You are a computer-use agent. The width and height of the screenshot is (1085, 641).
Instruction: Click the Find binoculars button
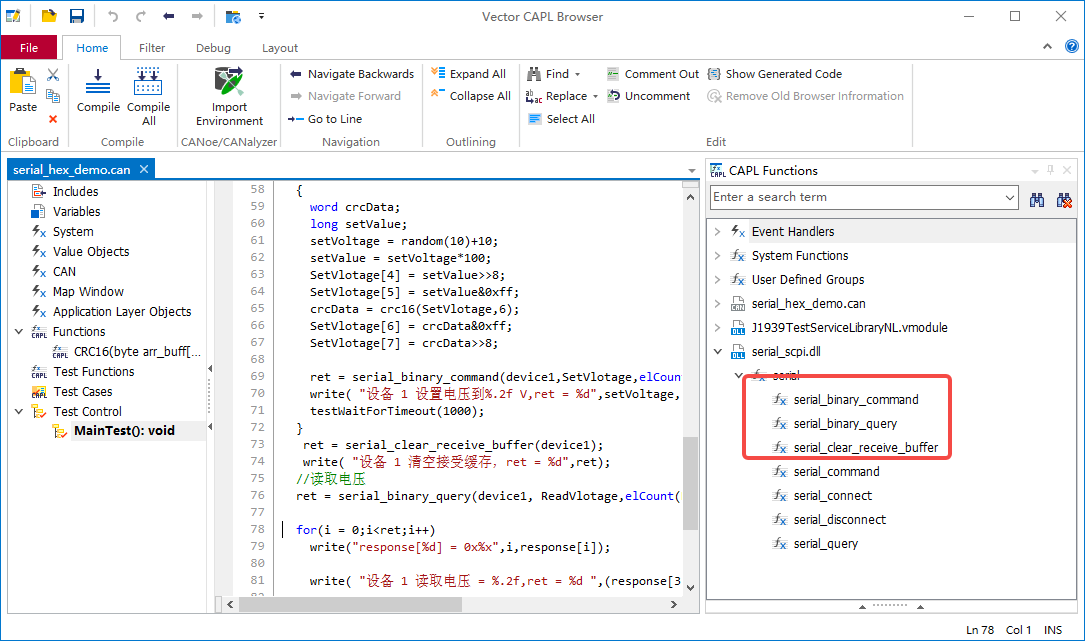point(548,74)
